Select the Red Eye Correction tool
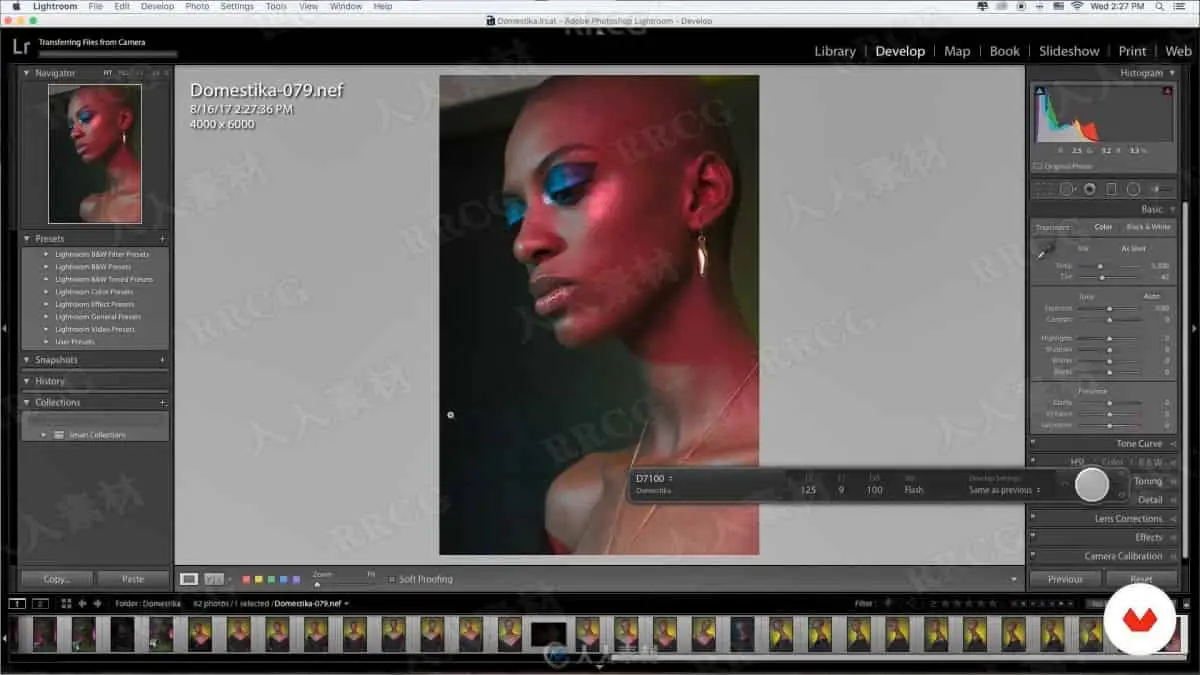The height and width of the screenshot is (675, 1200). pyautogui.click(x=1089, y=189)
